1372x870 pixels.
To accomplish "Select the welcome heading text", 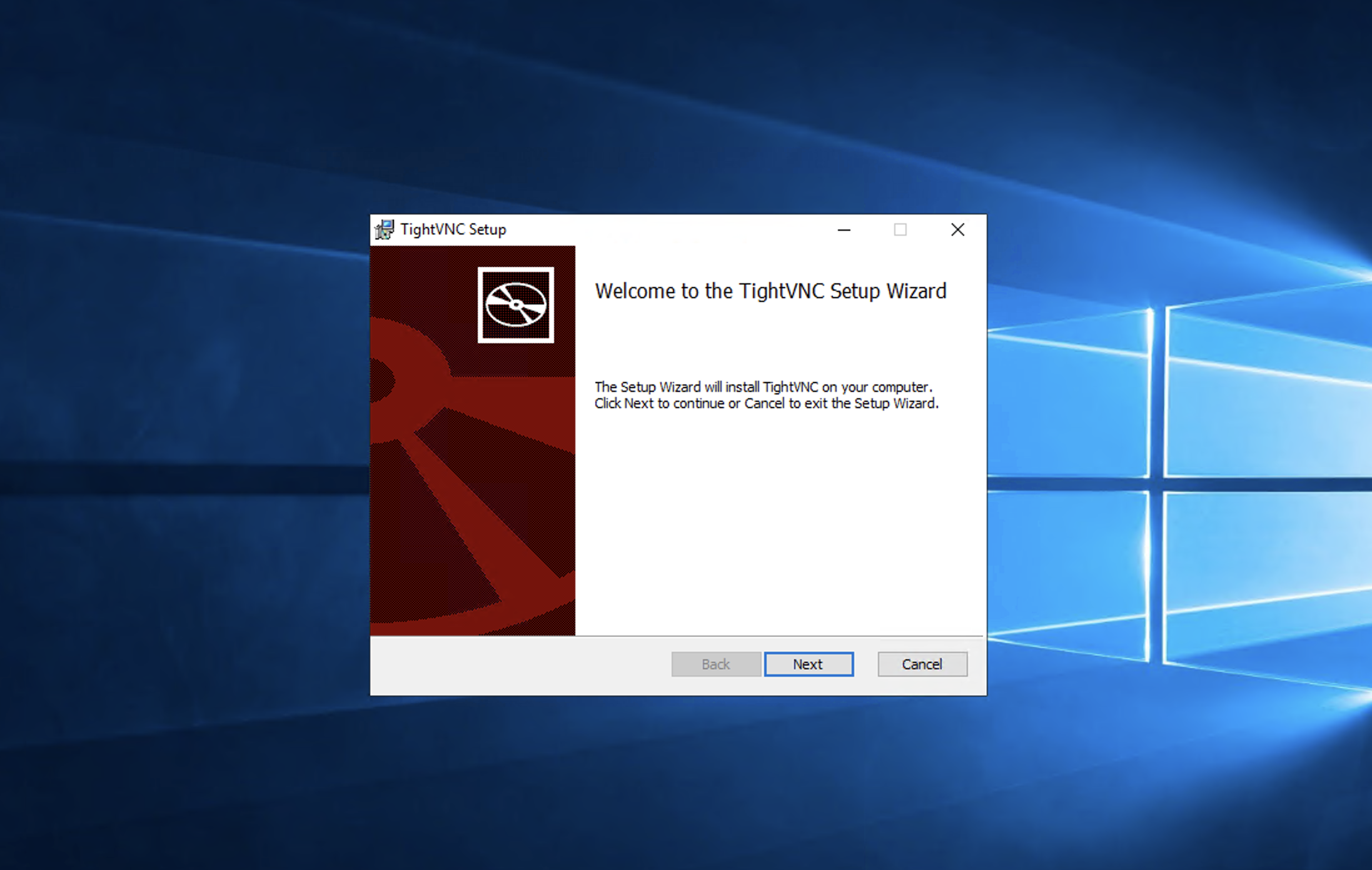I will [x=770, y=291].
